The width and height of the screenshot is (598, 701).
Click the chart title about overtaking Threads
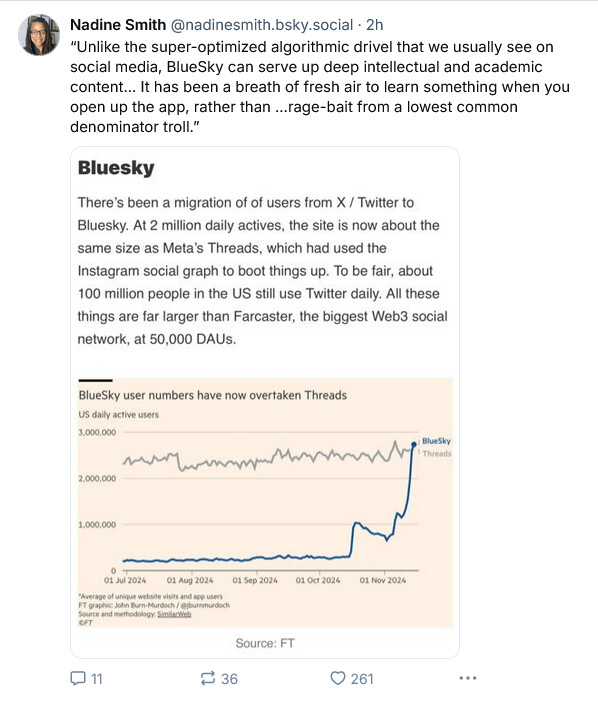click(x=213, y=395)
